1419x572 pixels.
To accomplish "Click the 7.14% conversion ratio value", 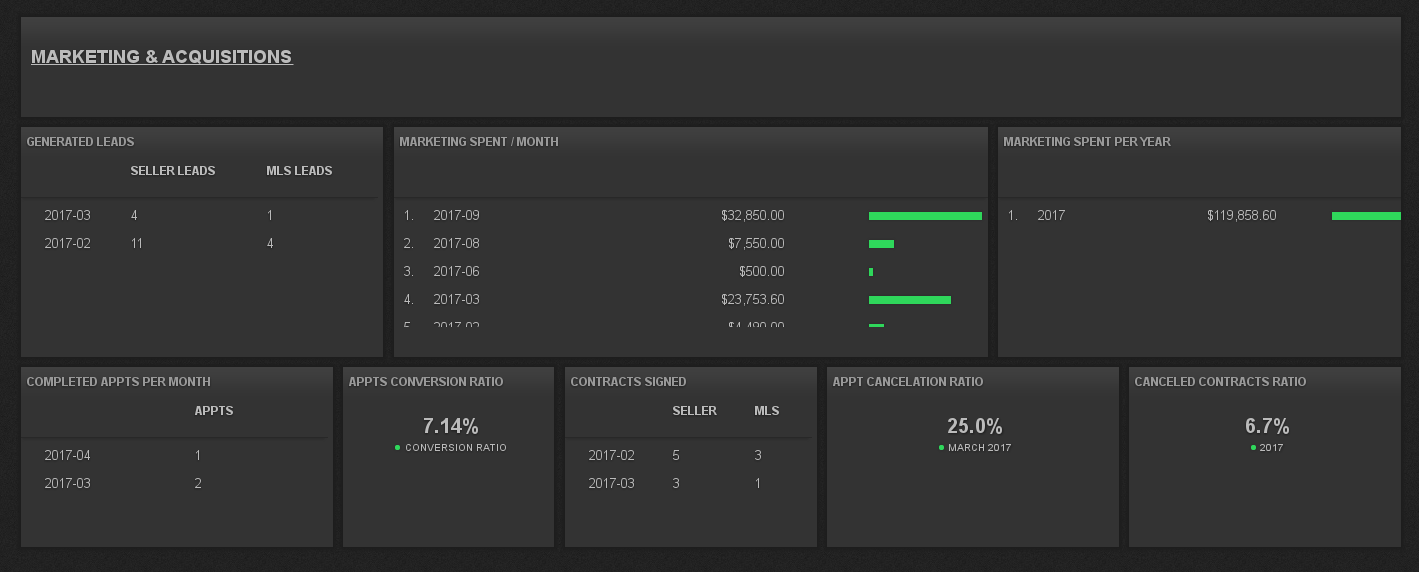I will (450, 427).
